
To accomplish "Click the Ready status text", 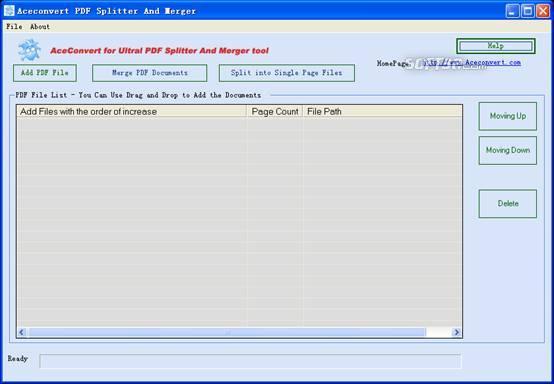I will point(18,359).
